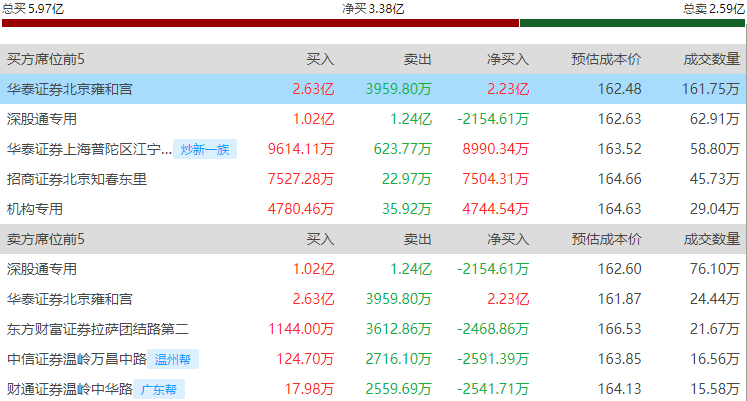Click net buy value 7504.31万
Screen dimensions: 747x401
pos(495,179)
